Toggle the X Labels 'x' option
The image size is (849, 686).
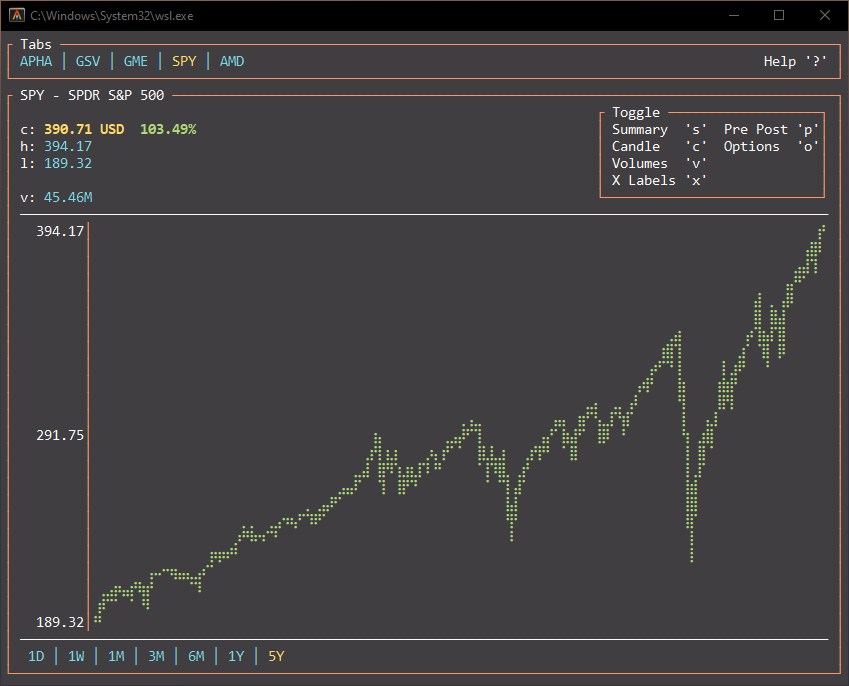pos(659,180)
